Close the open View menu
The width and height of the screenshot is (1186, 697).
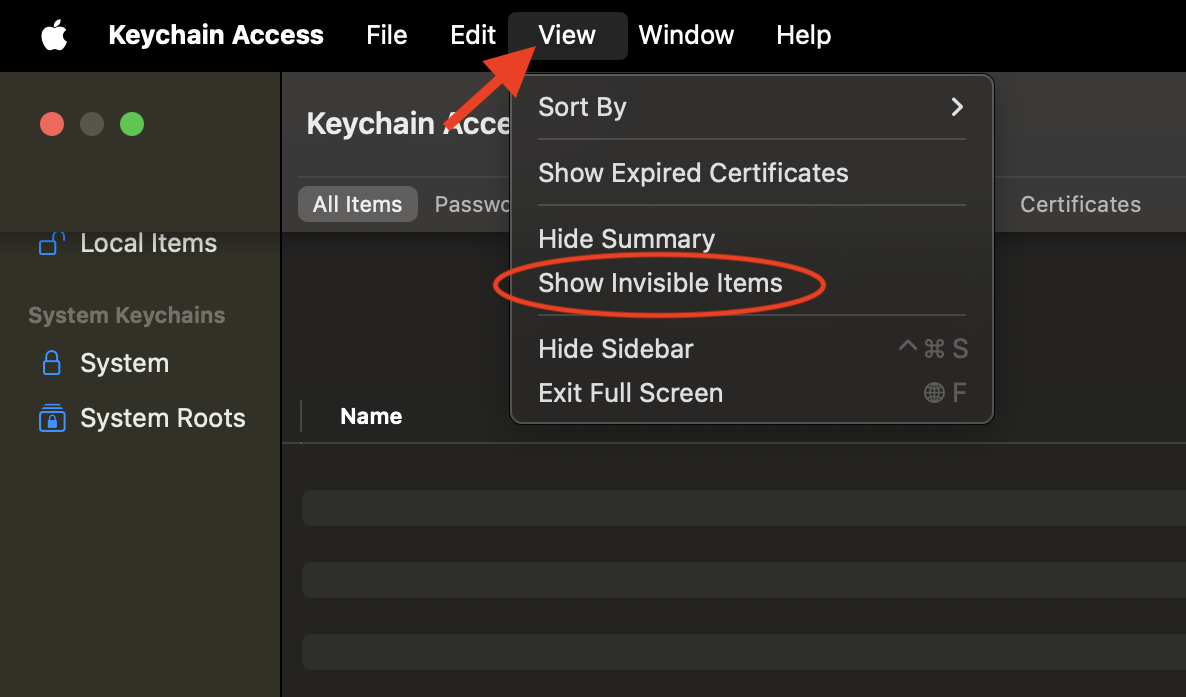tap(567, 36)
